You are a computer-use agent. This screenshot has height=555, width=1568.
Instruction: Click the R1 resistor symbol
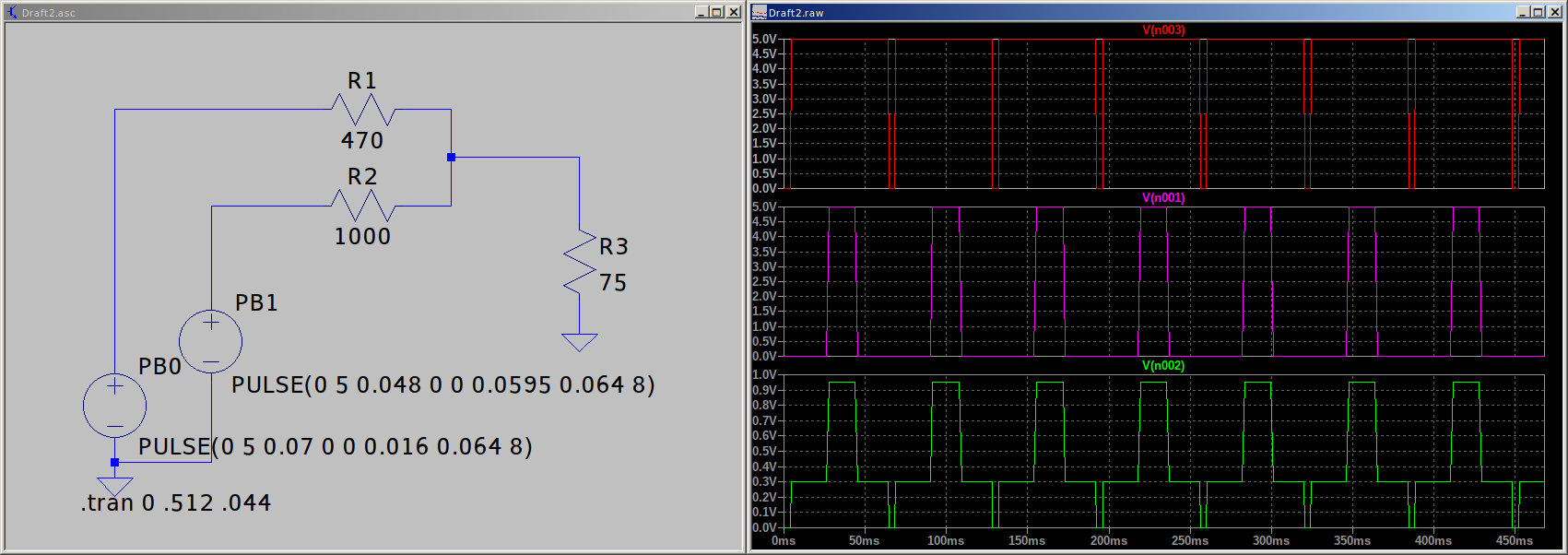[x=362, y=111]
